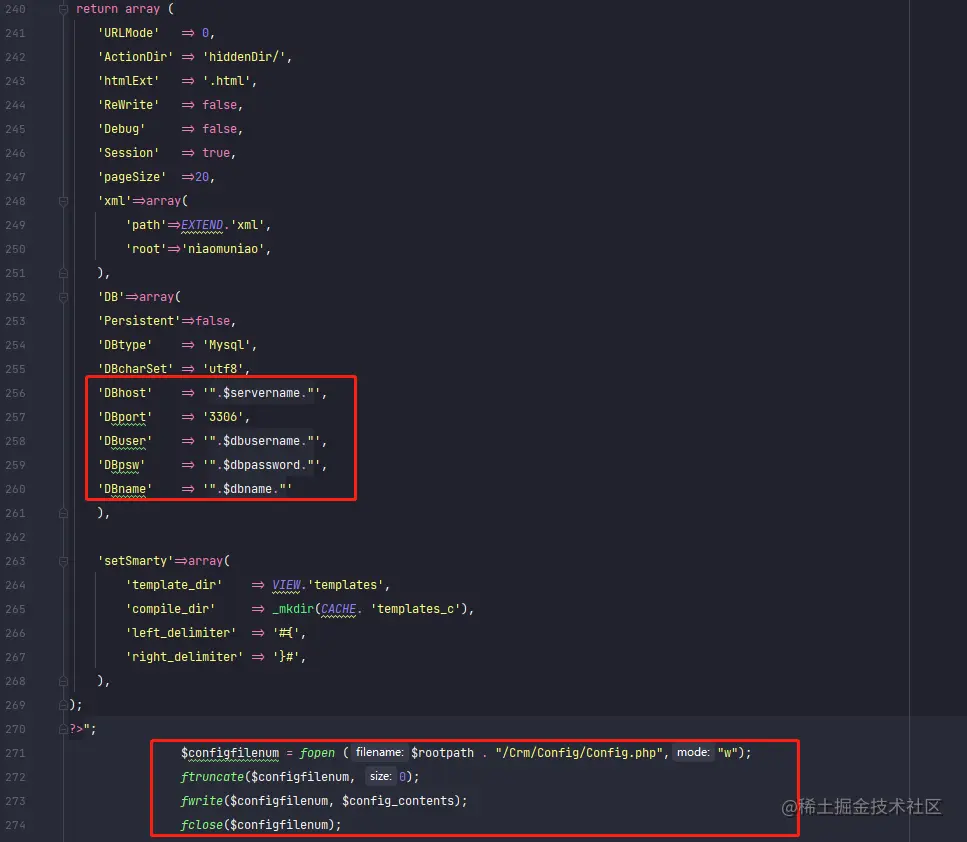Click the 'ActionDir' key
Screen dimensions: 967x842
click(x=135, y=57)
